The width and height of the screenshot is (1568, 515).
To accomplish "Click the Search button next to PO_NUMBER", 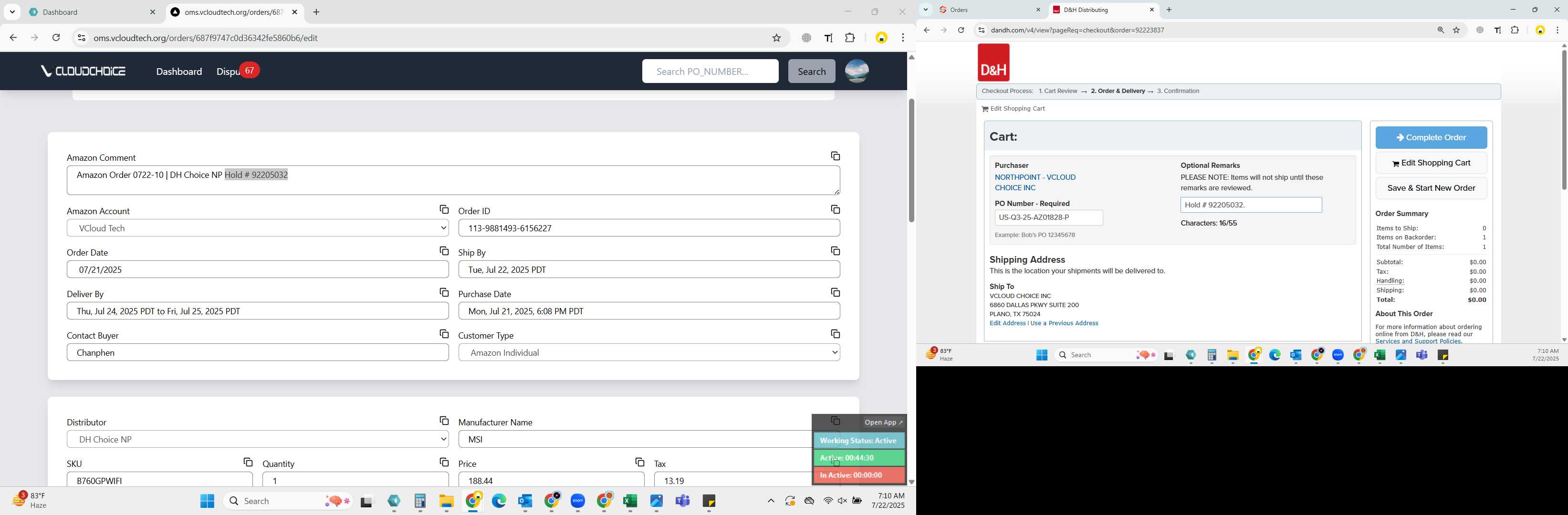I will tap(811, 71).
